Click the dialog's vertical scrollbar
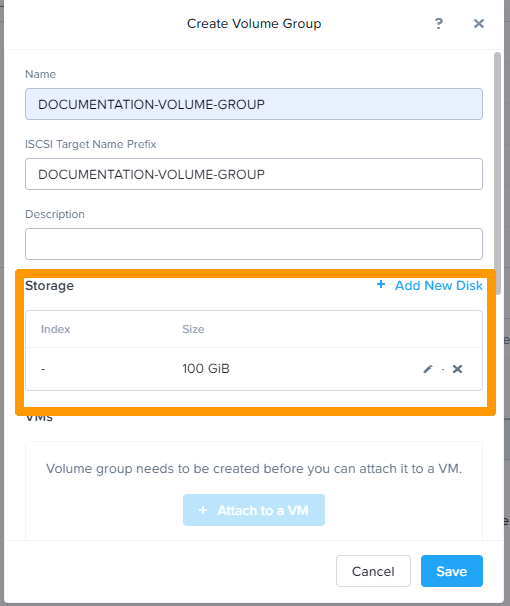 coord(498,174)
